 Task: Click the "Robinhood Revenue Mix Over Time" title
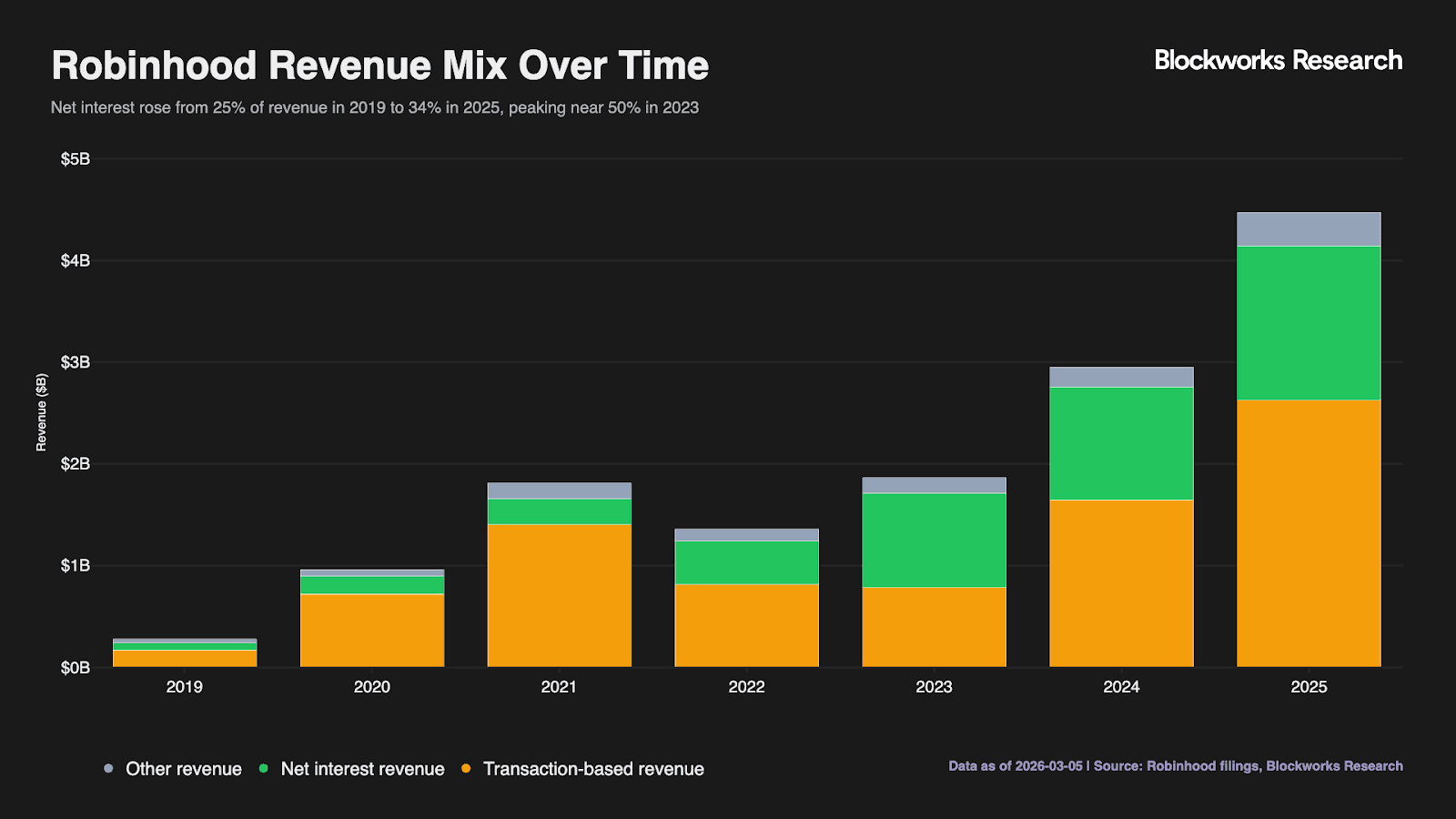(x=379, y=66)
